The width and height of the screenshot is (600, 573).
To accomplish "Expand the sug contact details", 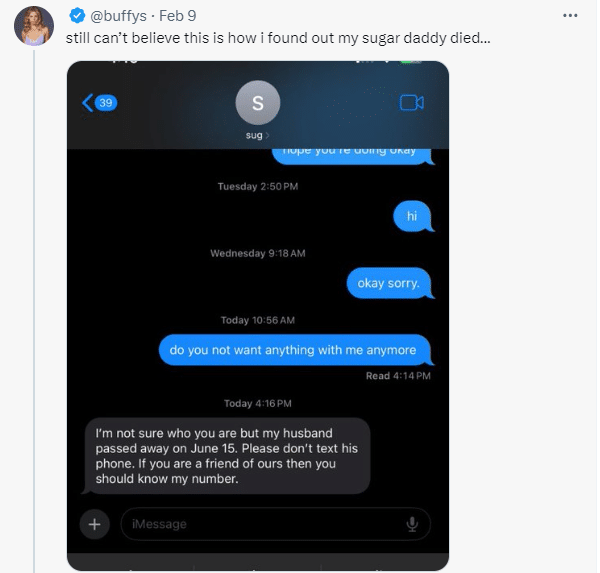I will [x=257, y=135].
